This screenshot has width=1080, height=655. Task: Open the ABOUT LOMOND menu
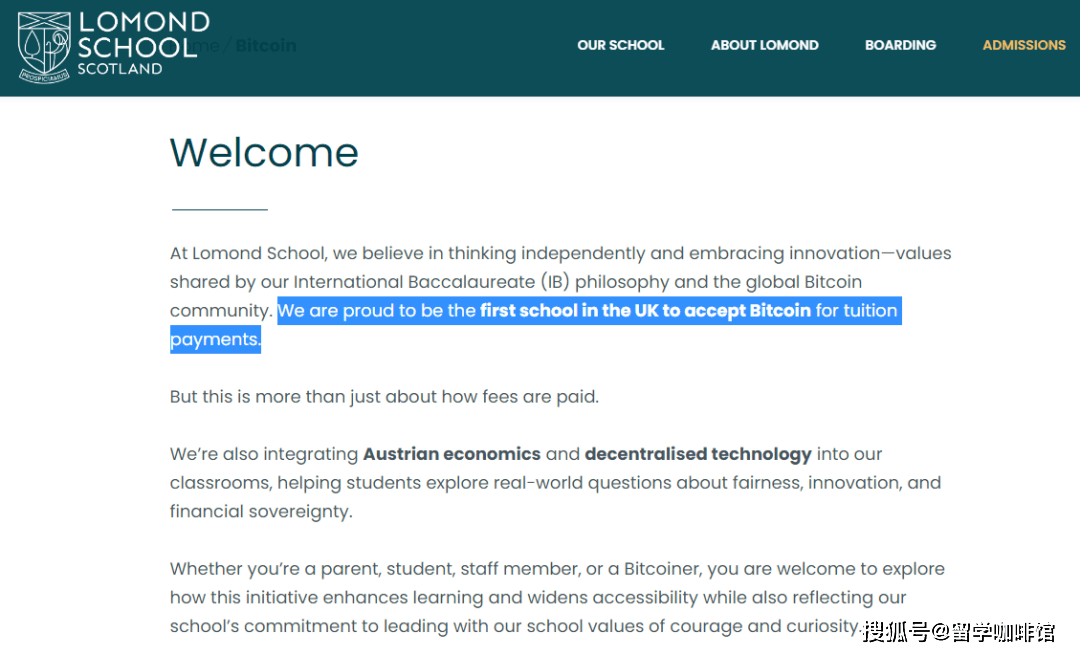(765, 45)
